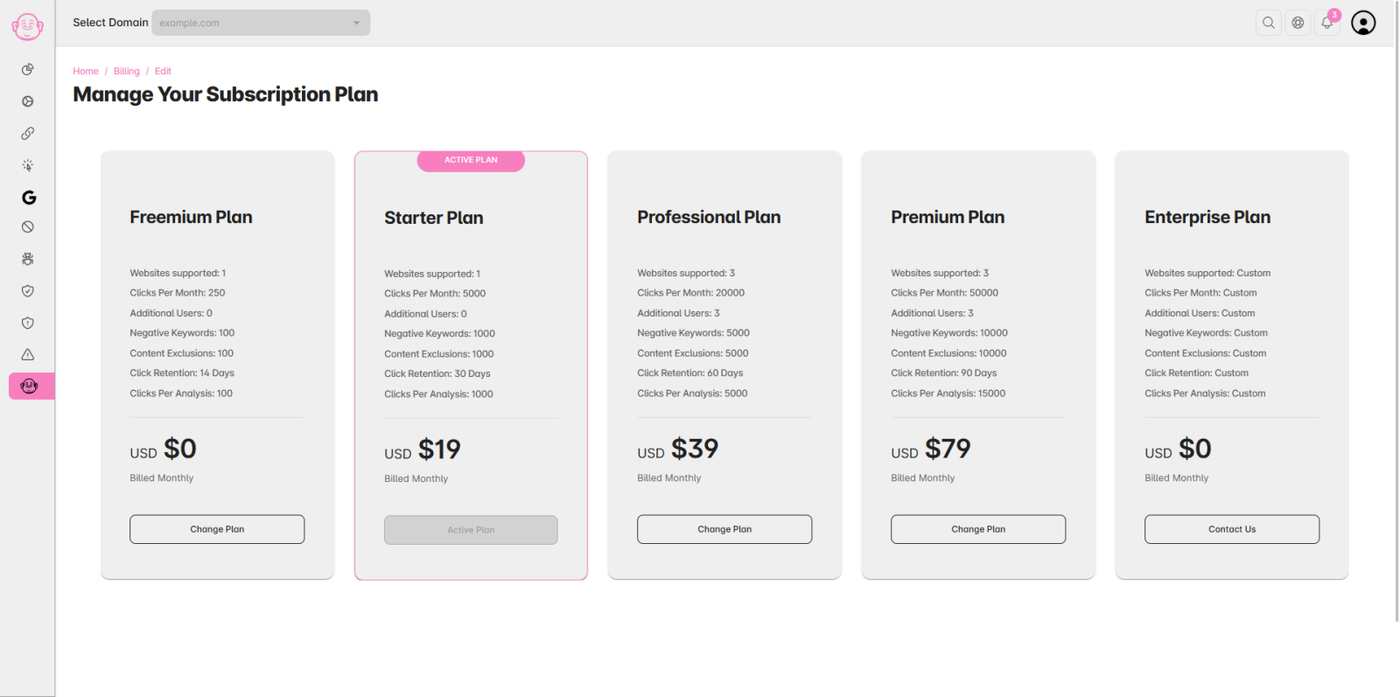The height and width of the screenshot is (697, 1400).
Task: Click the chain link sidebar icon
Action: (28, 133)
